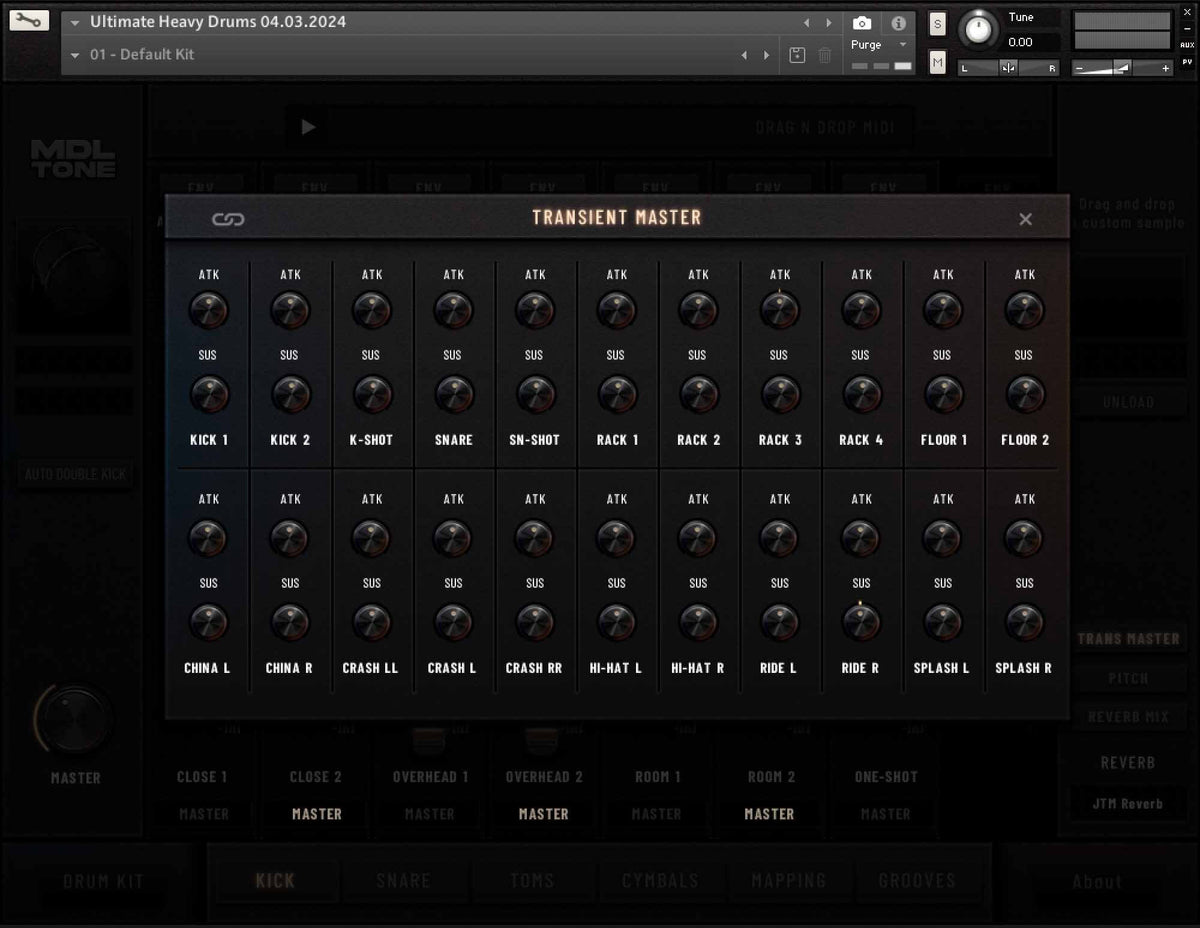Switch to the Toms tab
The image size is (1200, 928).
tap(532, 880)
